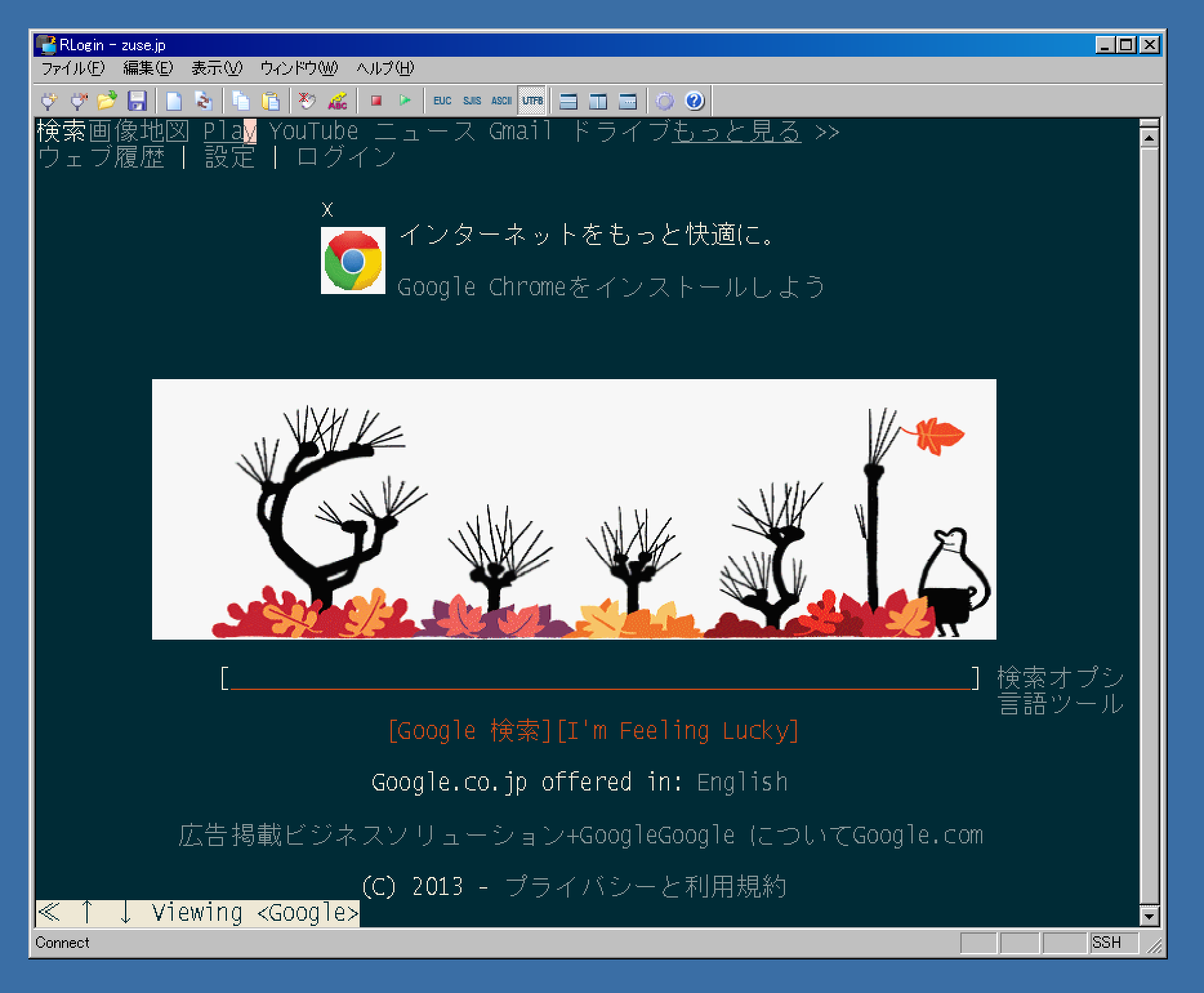Stop with the red square icon
Viewport: 1204px width, 993px height.
(x=376, y=101)
